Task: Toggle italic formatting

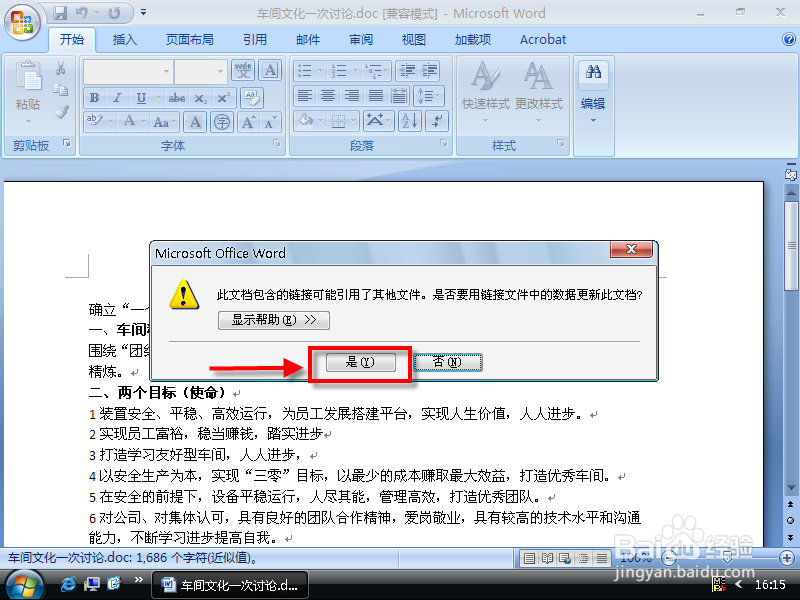Action: point(117,98)
